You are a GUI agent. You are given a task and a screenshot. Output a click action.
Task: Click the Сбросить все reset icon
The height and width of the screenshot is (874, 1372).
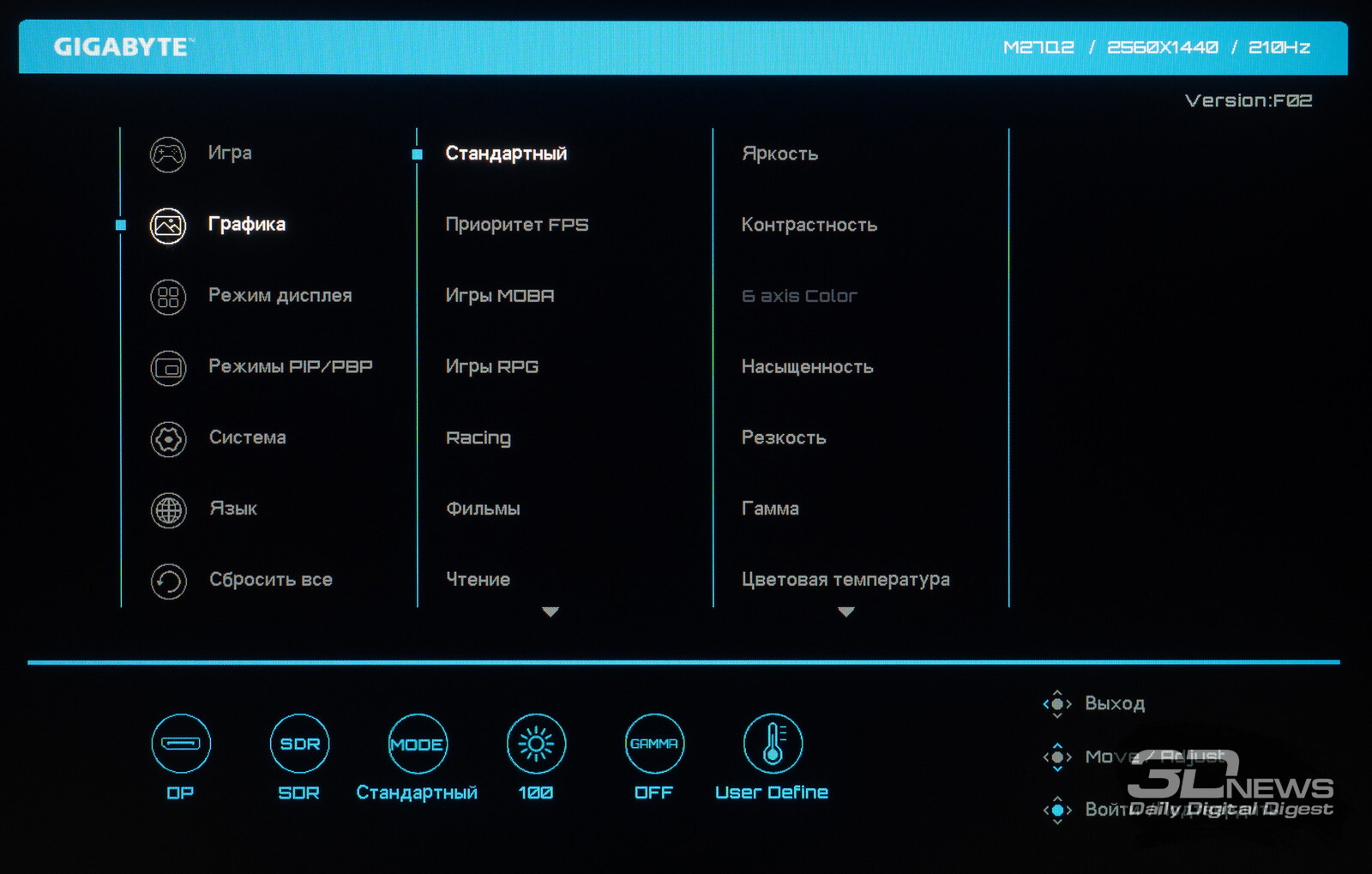[168, 582]
